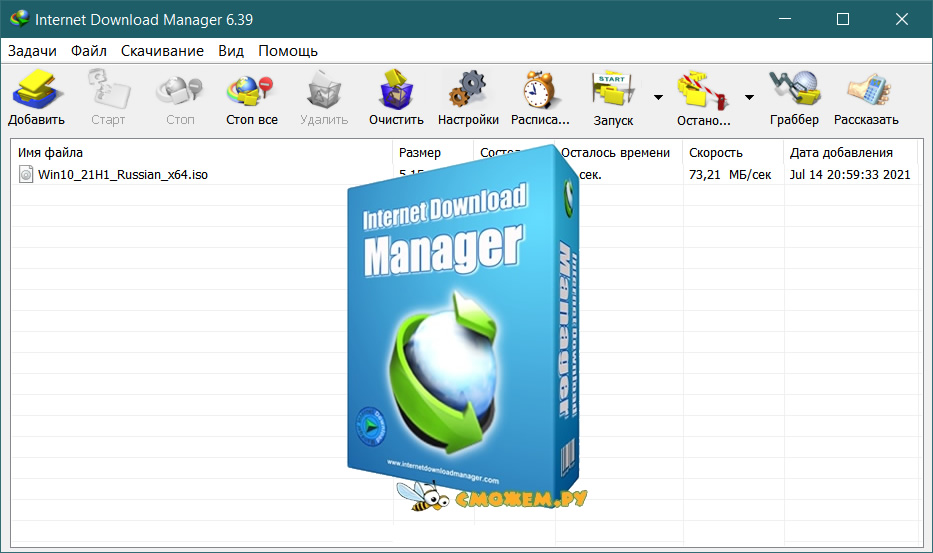
Task: Sort by the Скорость column header
Action: click(733, 152)
